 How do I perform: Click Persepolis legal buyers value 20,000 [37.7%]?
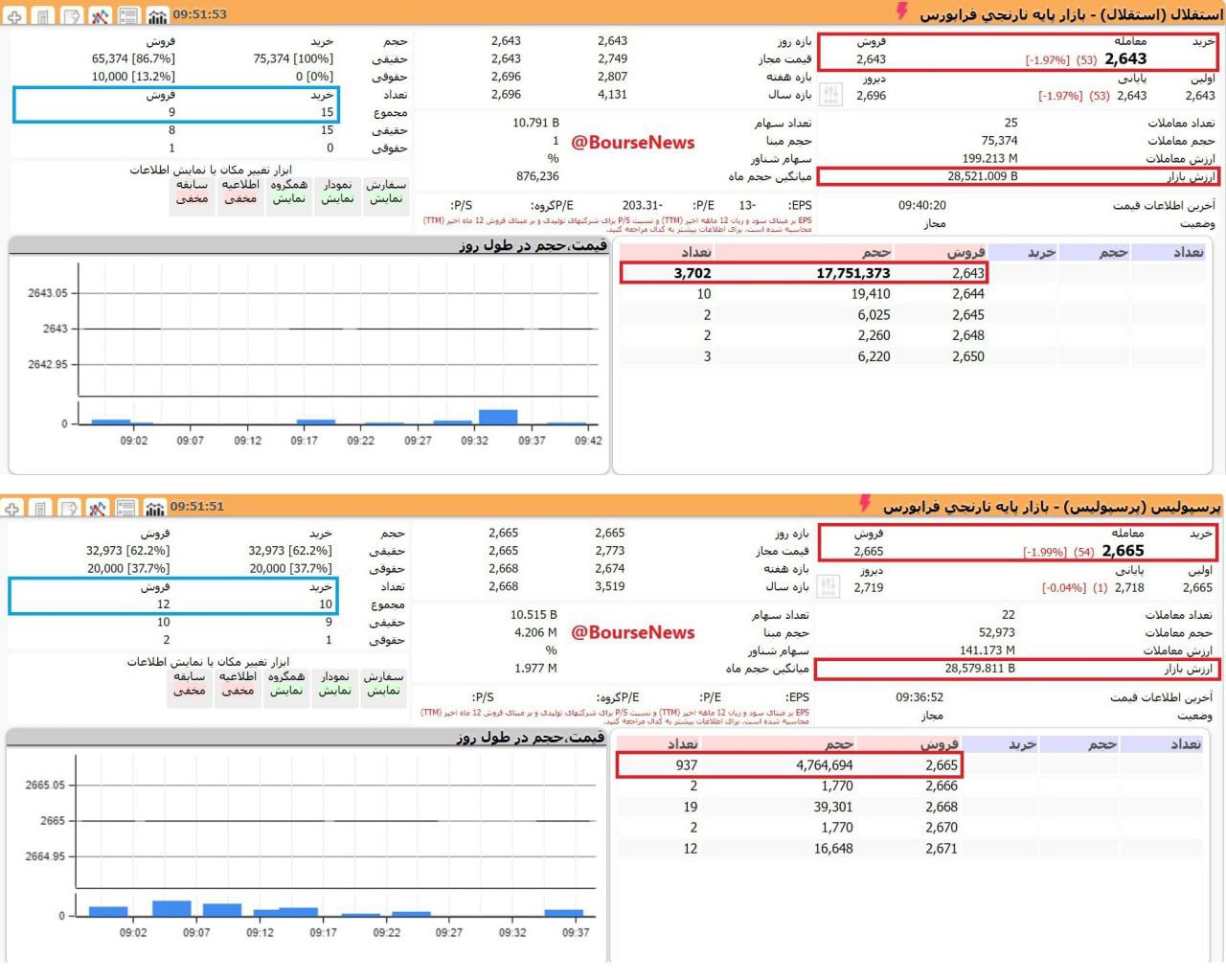click(x=290, y=568)
